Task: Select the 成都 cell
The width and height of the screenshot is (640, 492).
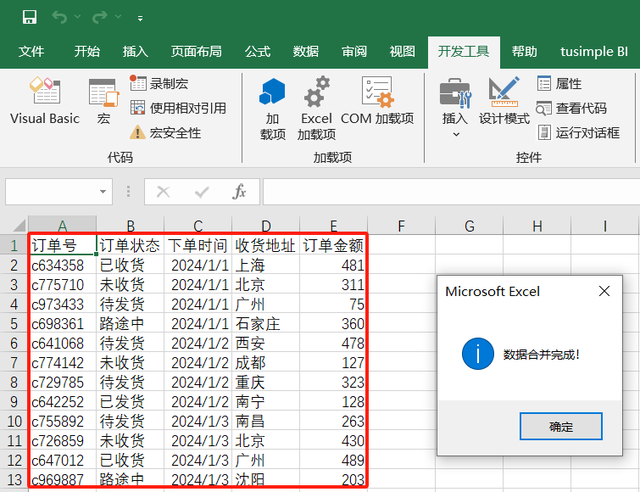Action: pyautogui.click(x=266, y=363)
